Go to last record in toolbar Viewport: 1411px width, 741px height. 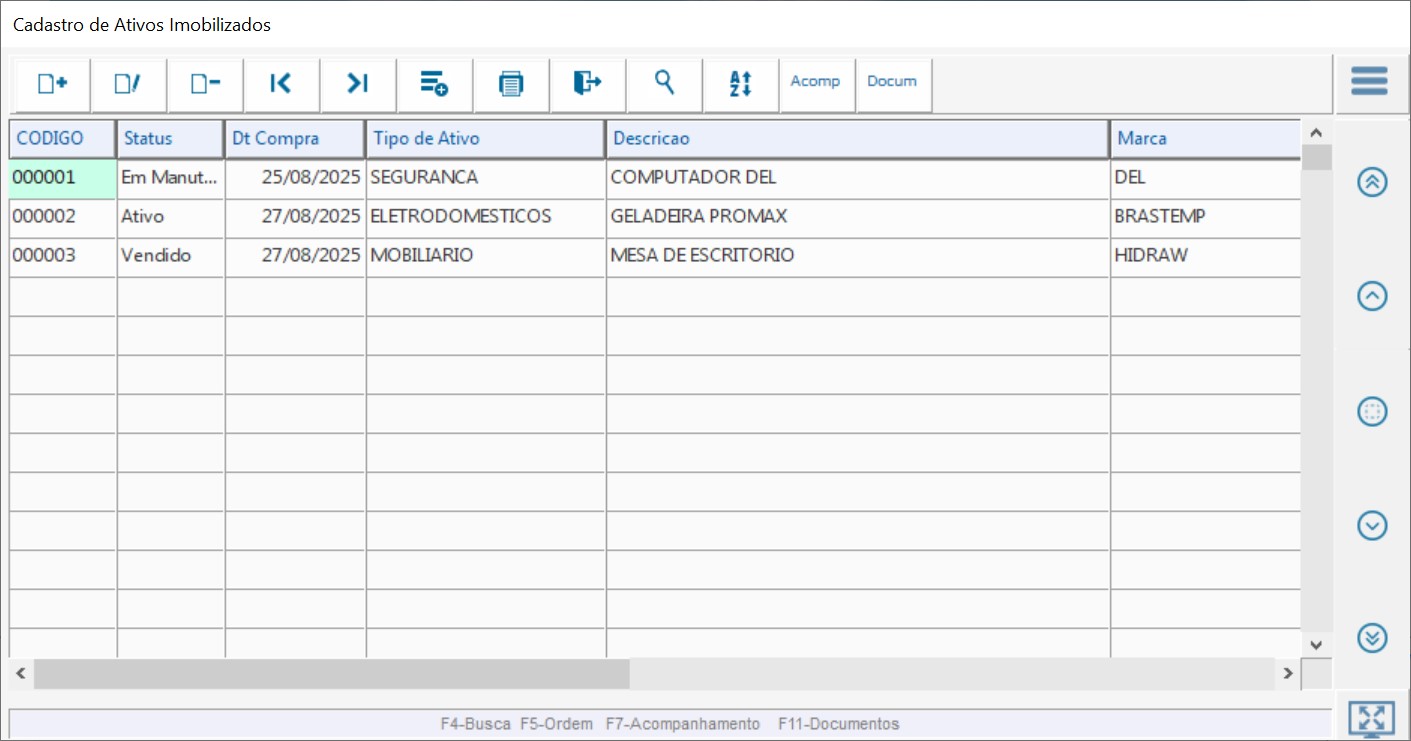(358, 84)
